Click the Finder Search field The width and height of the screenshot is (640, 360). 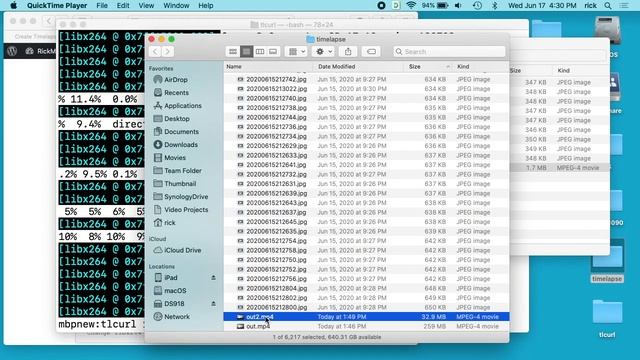pos(449,51)
